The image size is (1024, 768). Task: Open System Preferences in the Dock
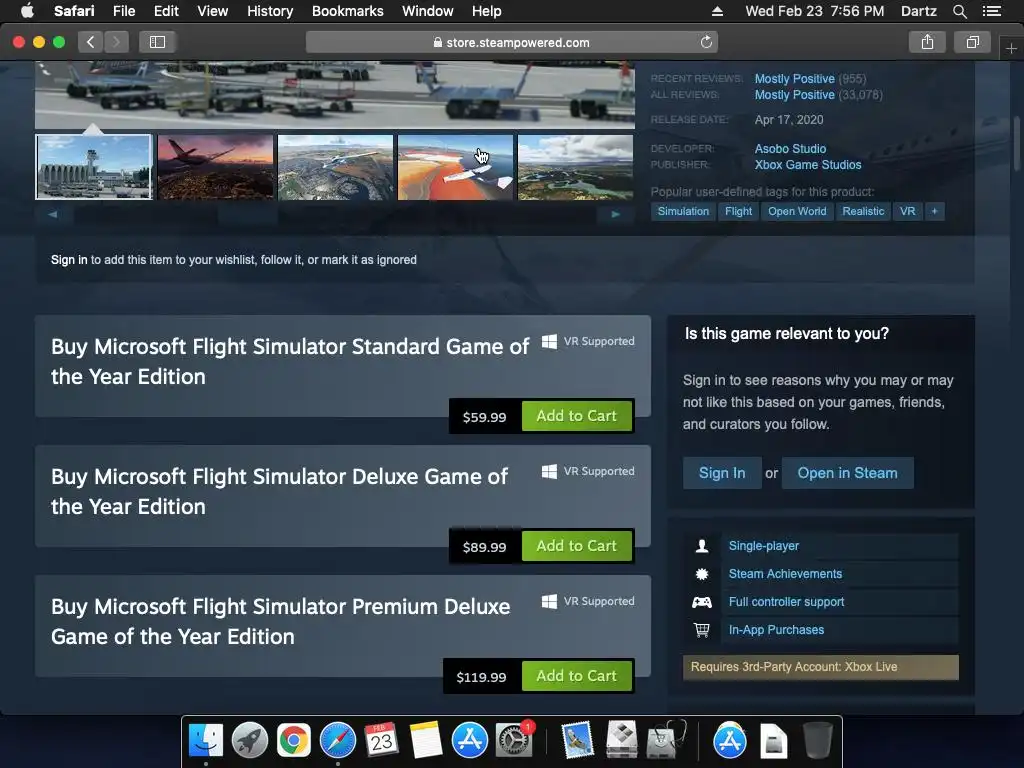[x=514, y=741]
